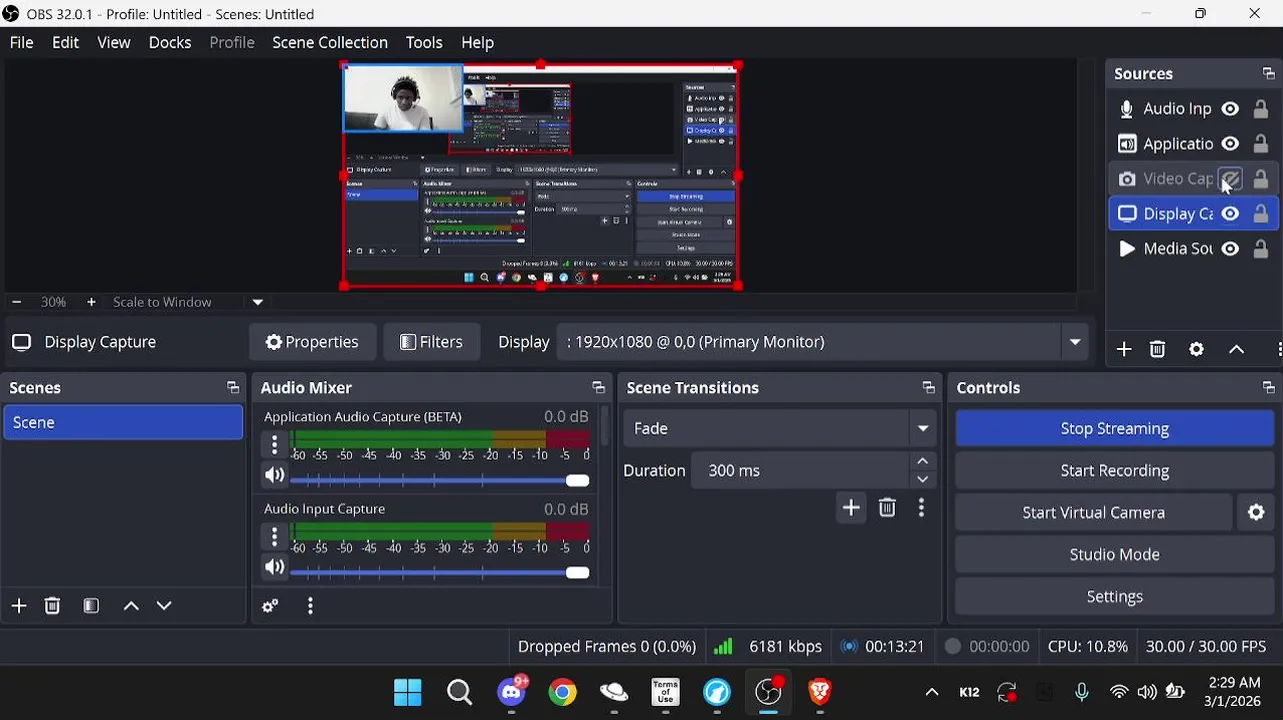This screenshot has width=1283, height=720.
Task: Pop out the Scene Transitions dock
Action: (928, 388)
